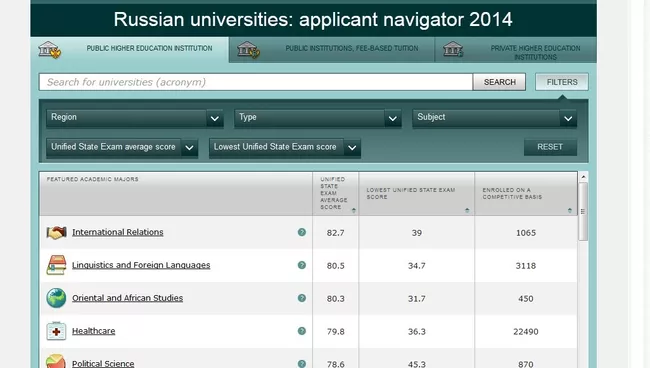The image size is (650, 368).
Task: Click the books icon for Linguistics
Action: tap(56, 265)
